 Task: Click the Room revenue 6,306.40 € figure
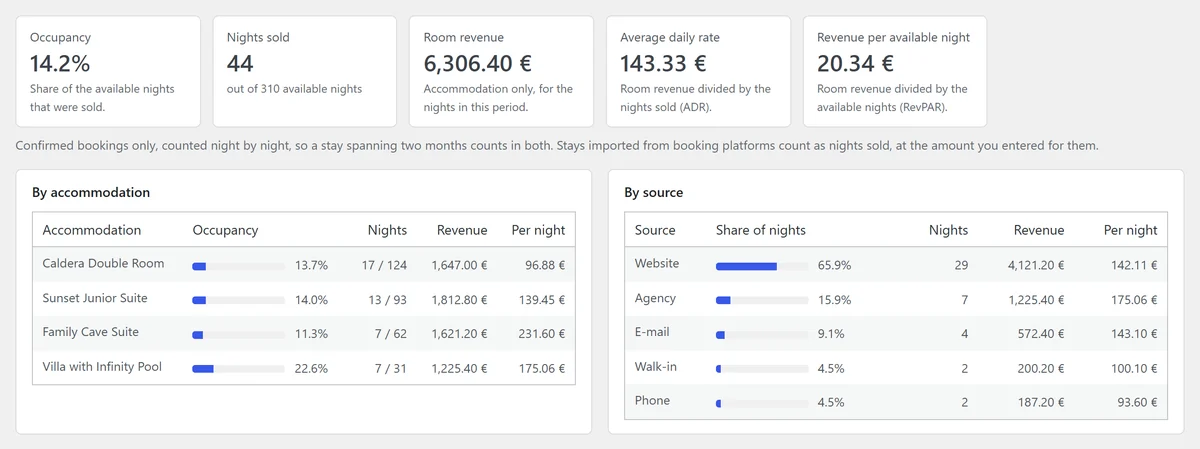pyautogui.click(x=477, y=64)
